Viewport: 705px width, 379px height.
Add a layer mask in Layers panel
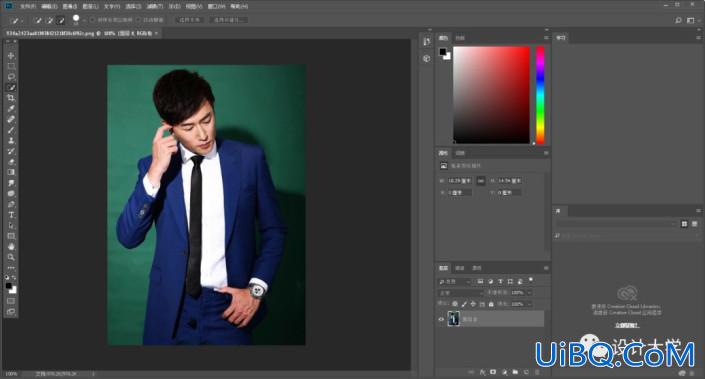(493, 372)
